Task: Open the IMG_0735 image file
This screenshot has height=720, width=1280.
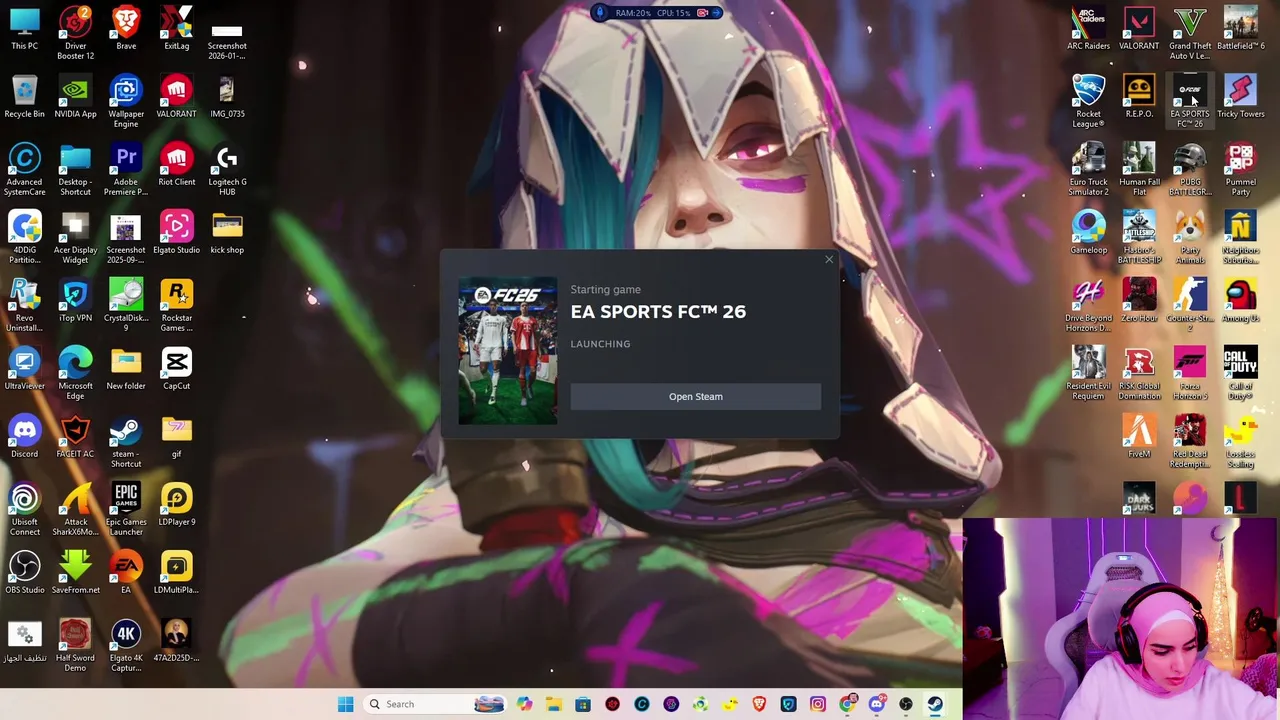Action: [x=227, y=97]
